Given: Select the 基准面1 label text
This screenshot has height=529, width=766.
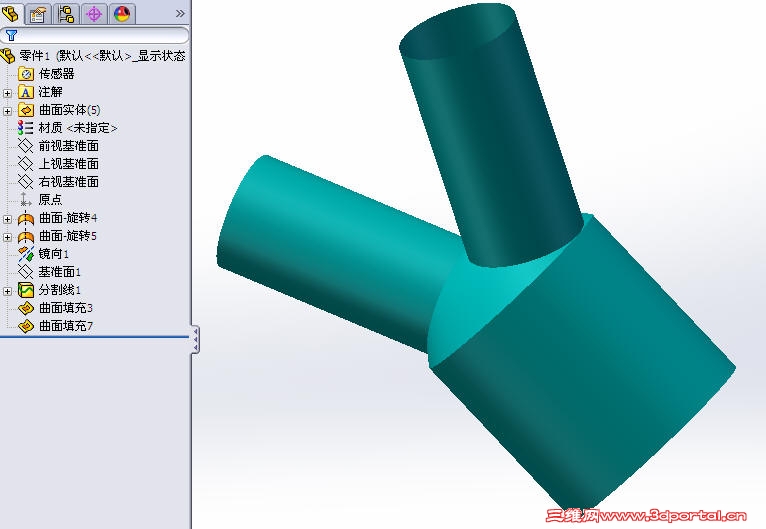Looking at the screenshot, I should pos(60,272).
